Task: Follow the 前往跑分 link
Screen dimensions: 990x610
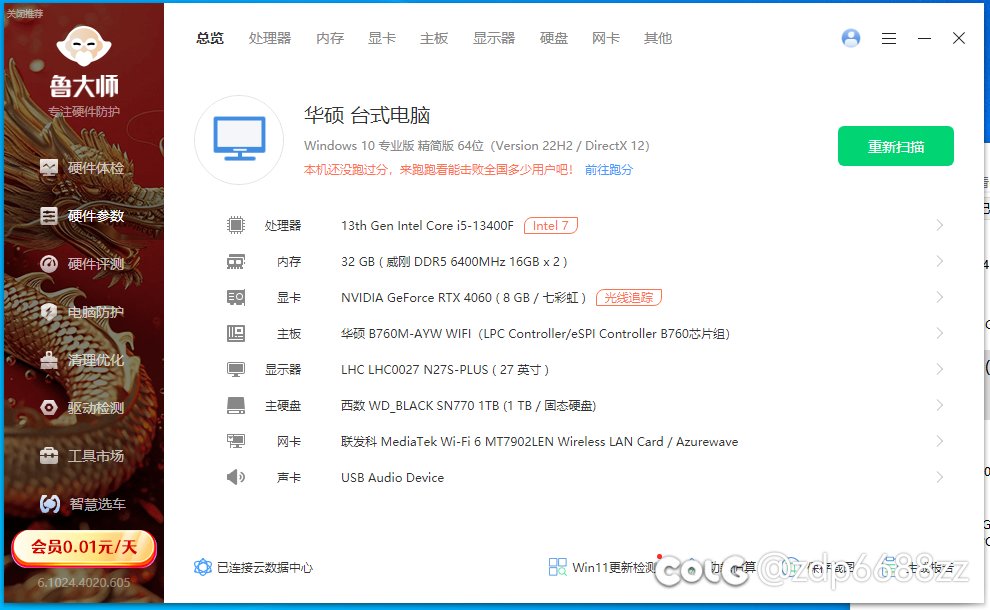Action: 609,170
